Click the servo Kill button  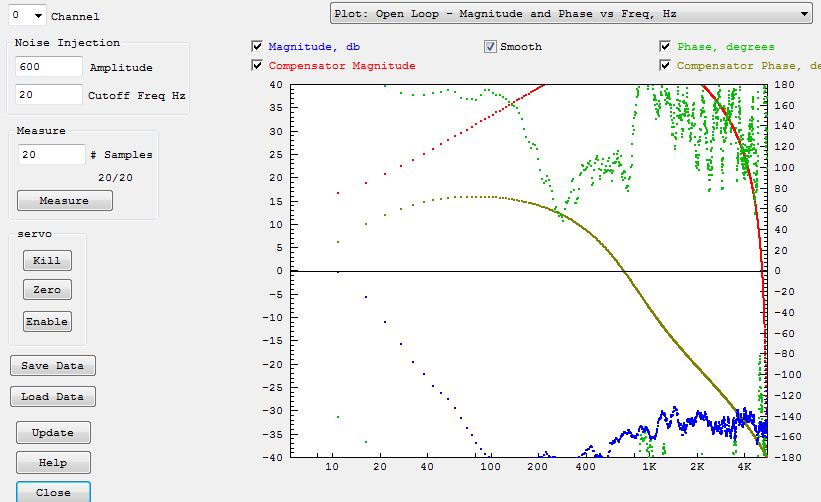(47, 260)
